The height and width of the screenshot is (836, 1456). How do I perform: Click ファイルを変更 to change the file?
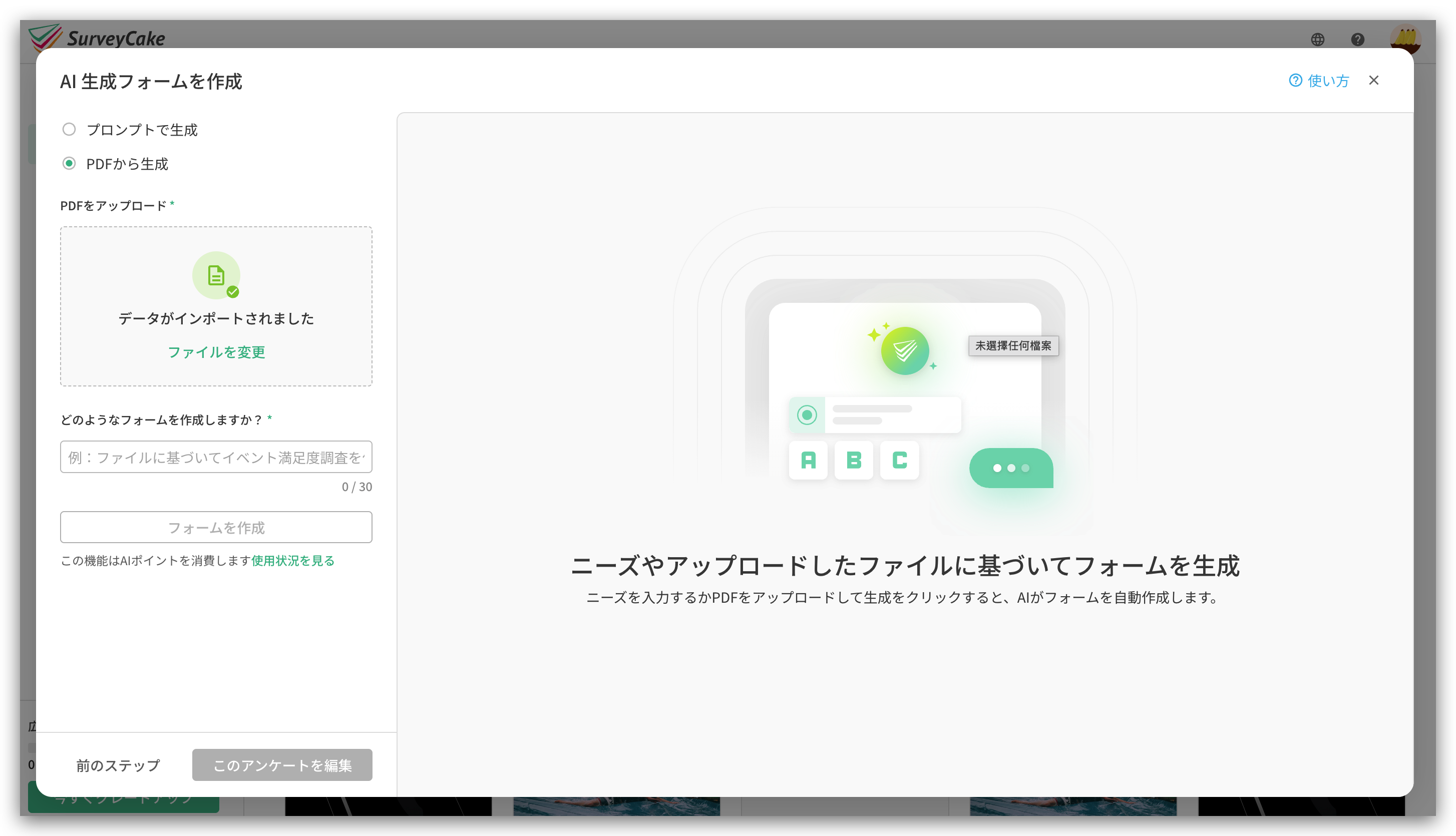(216, 352)
